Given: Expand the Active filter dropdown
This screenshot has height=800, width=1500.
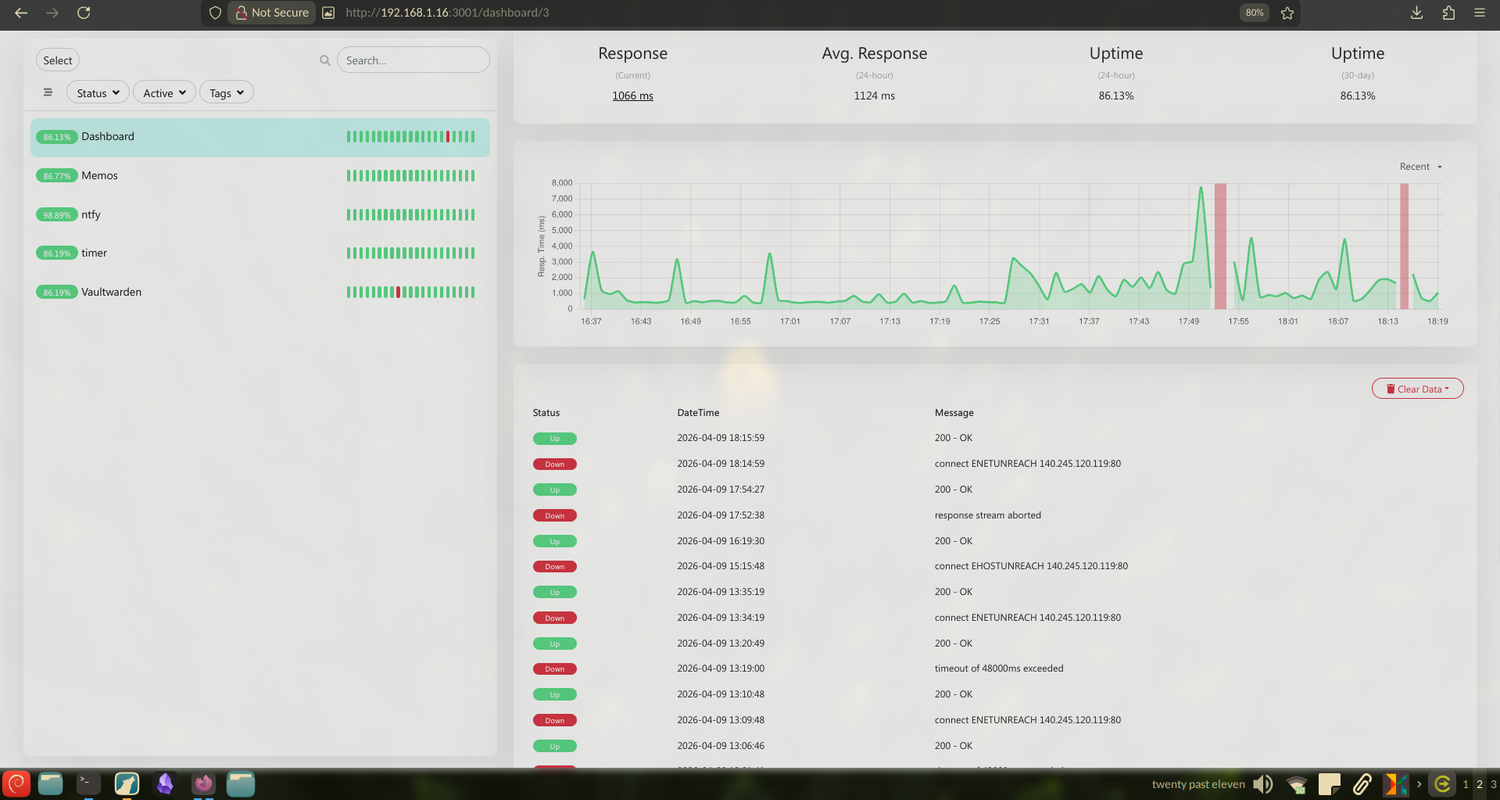Looking at the screenshot, I should click(164, 92).
